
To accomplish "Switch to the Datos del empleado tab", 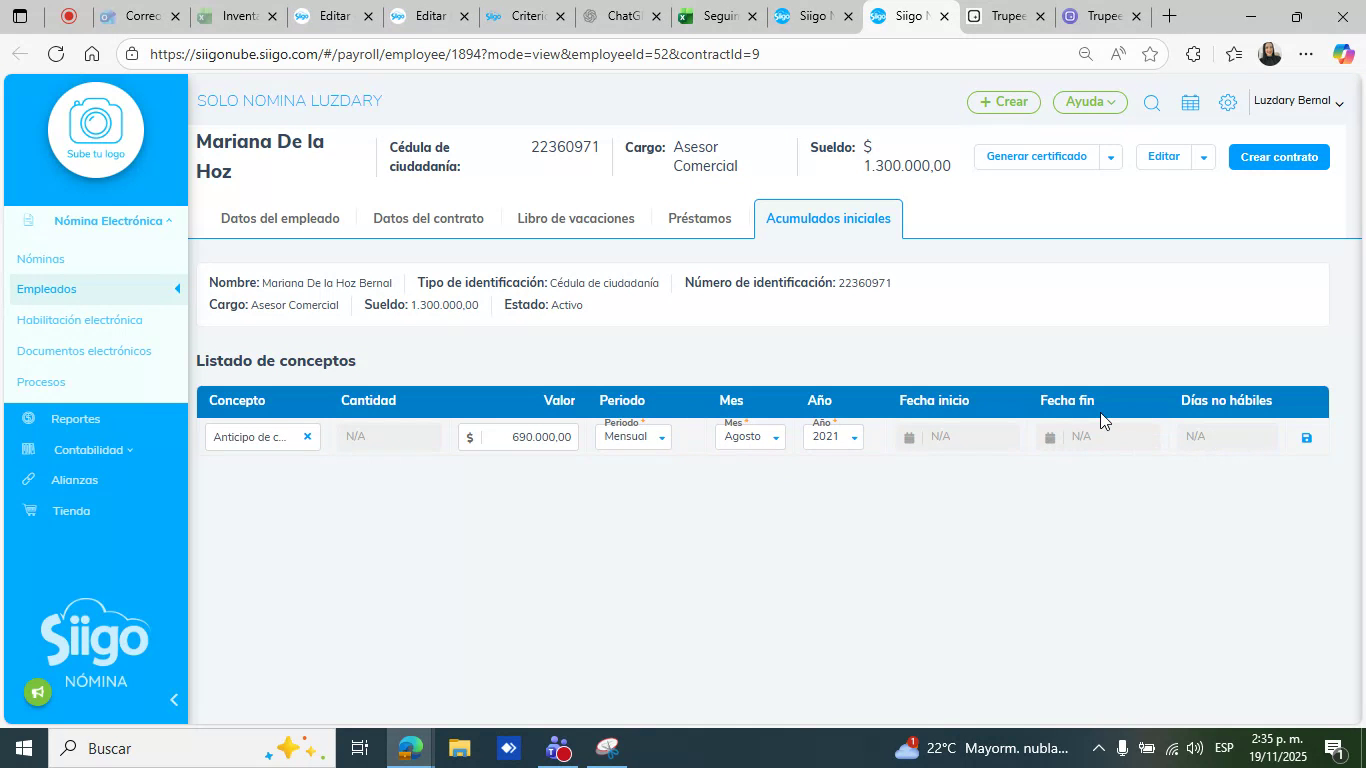I will tap(280, 218).
